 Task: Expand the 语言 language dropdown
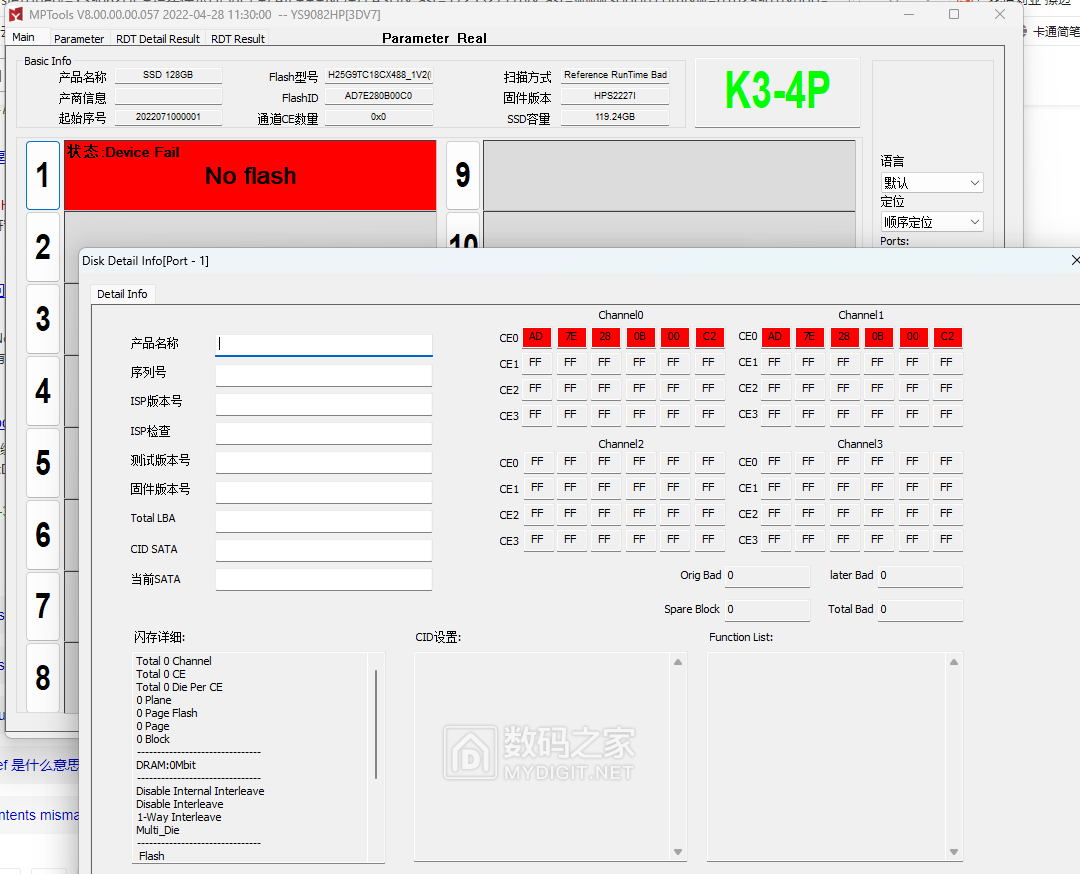pos(932,183)
